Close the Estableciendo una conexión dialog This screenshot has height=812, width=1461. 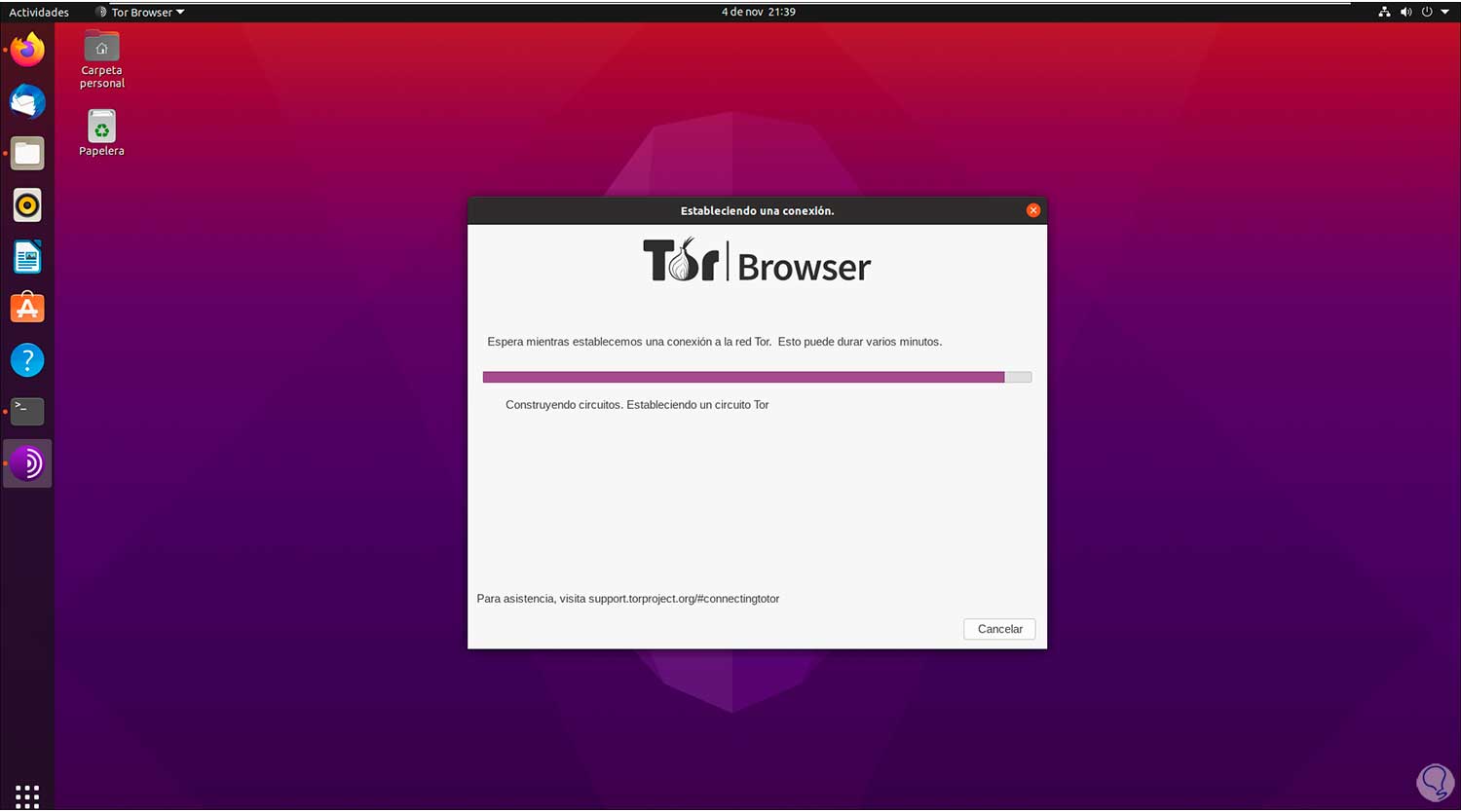coord(1032,210)
